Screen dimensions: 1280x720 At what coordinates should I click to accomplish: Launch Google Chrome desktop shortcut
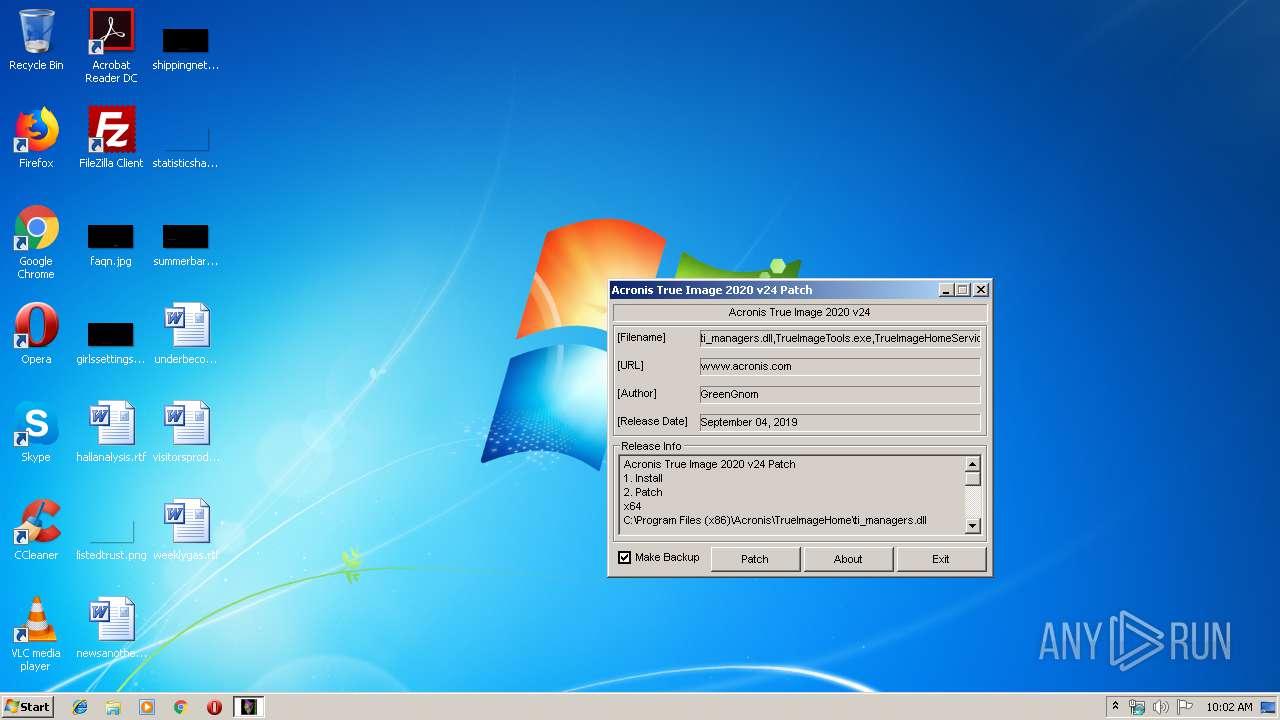(x=36, y=242)
